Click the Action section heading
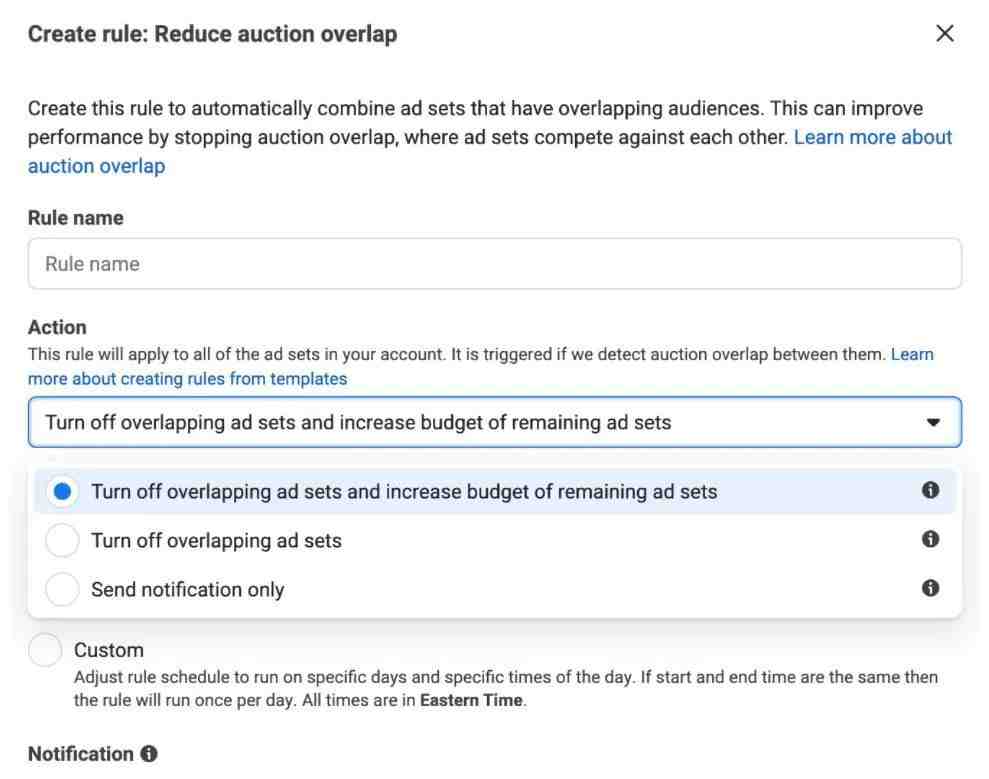Screen dimensions: 989x779 57,327
